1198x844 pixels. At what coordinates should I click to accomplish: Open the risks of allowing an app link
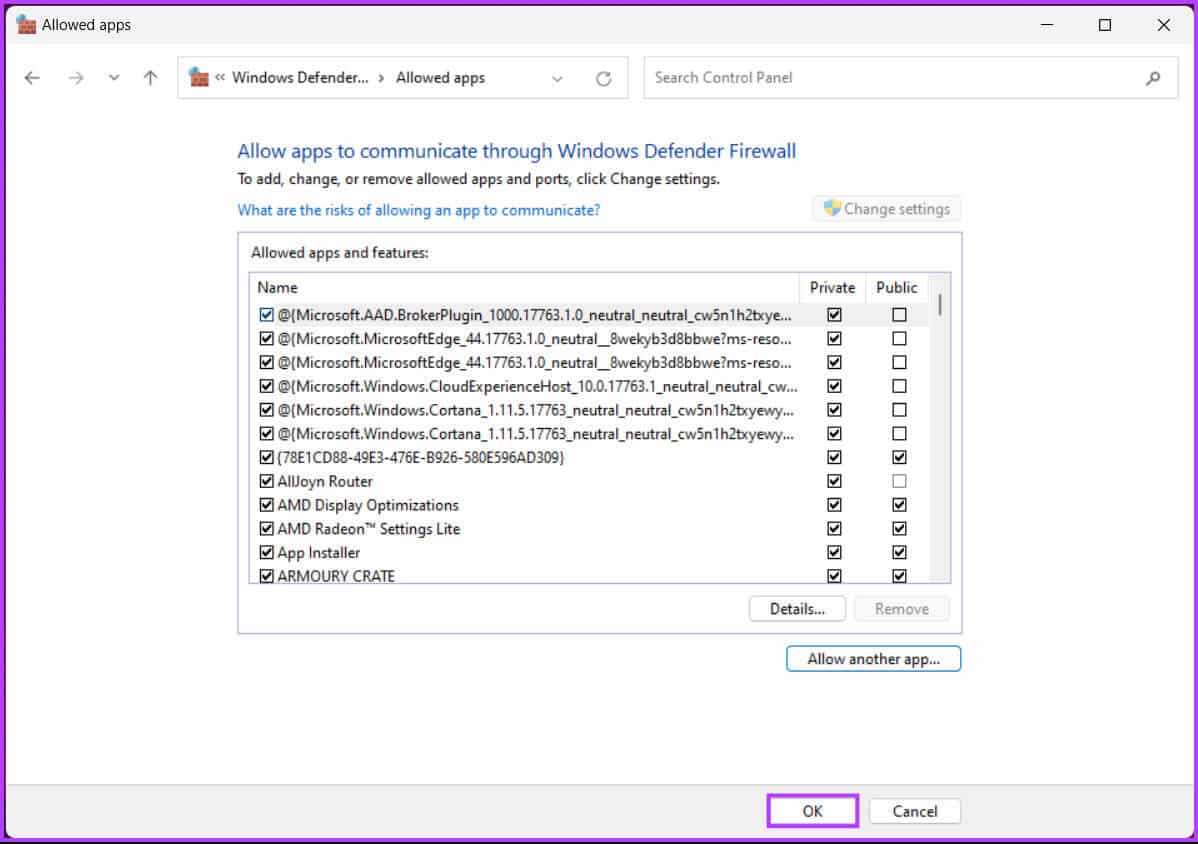(419, 210)
